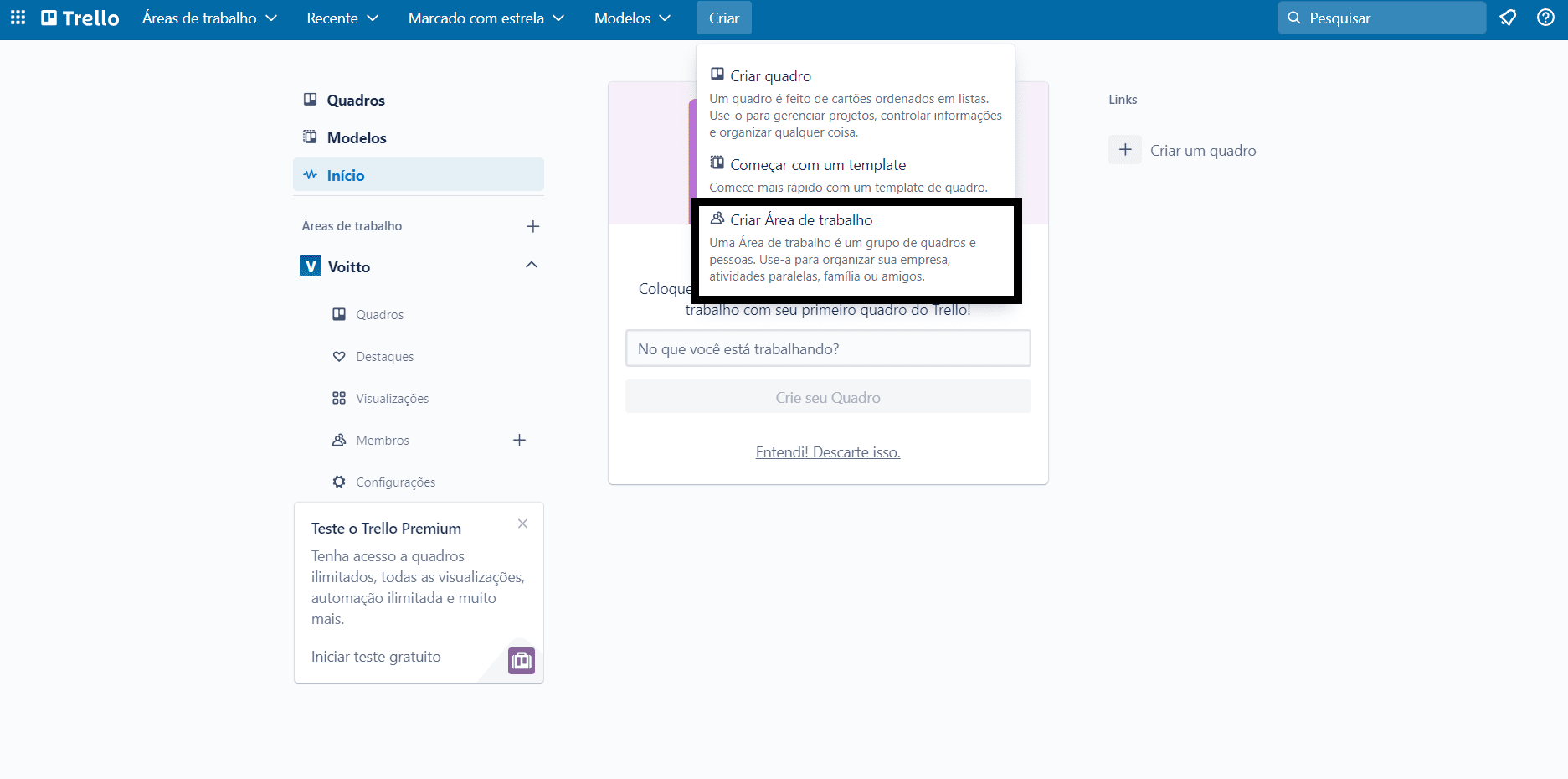Screen dimensions: 1568x779
Task: Click the search magnifier icon
Action: click(1293, 18)
